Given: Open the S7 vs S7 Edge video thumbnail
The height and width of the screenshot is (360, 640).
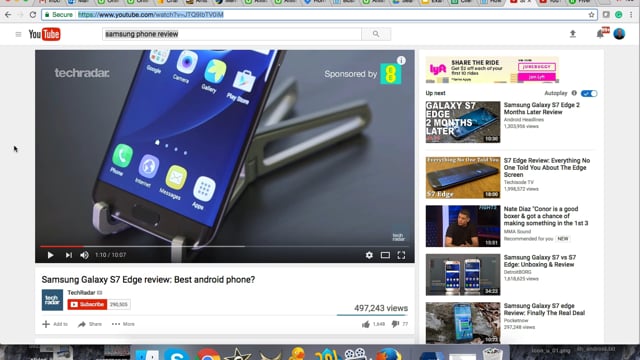Looking at the screenshot, I should (463, 275).
